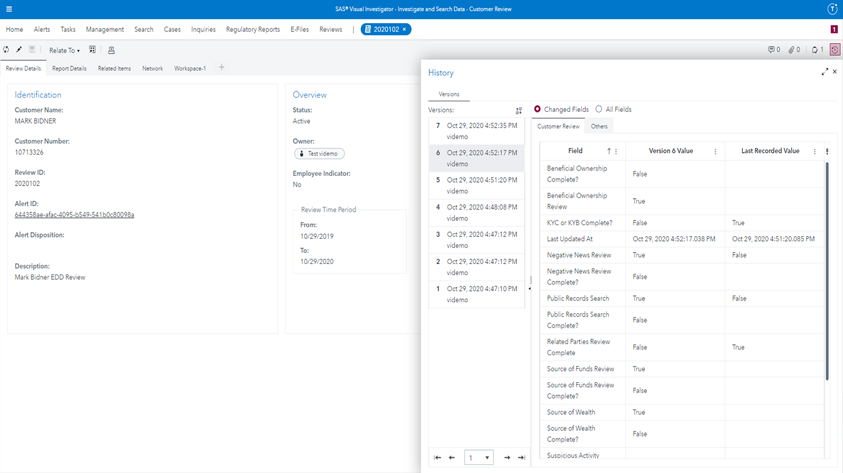Select version 5 at 4:51:20 PM

coord(476,185)
